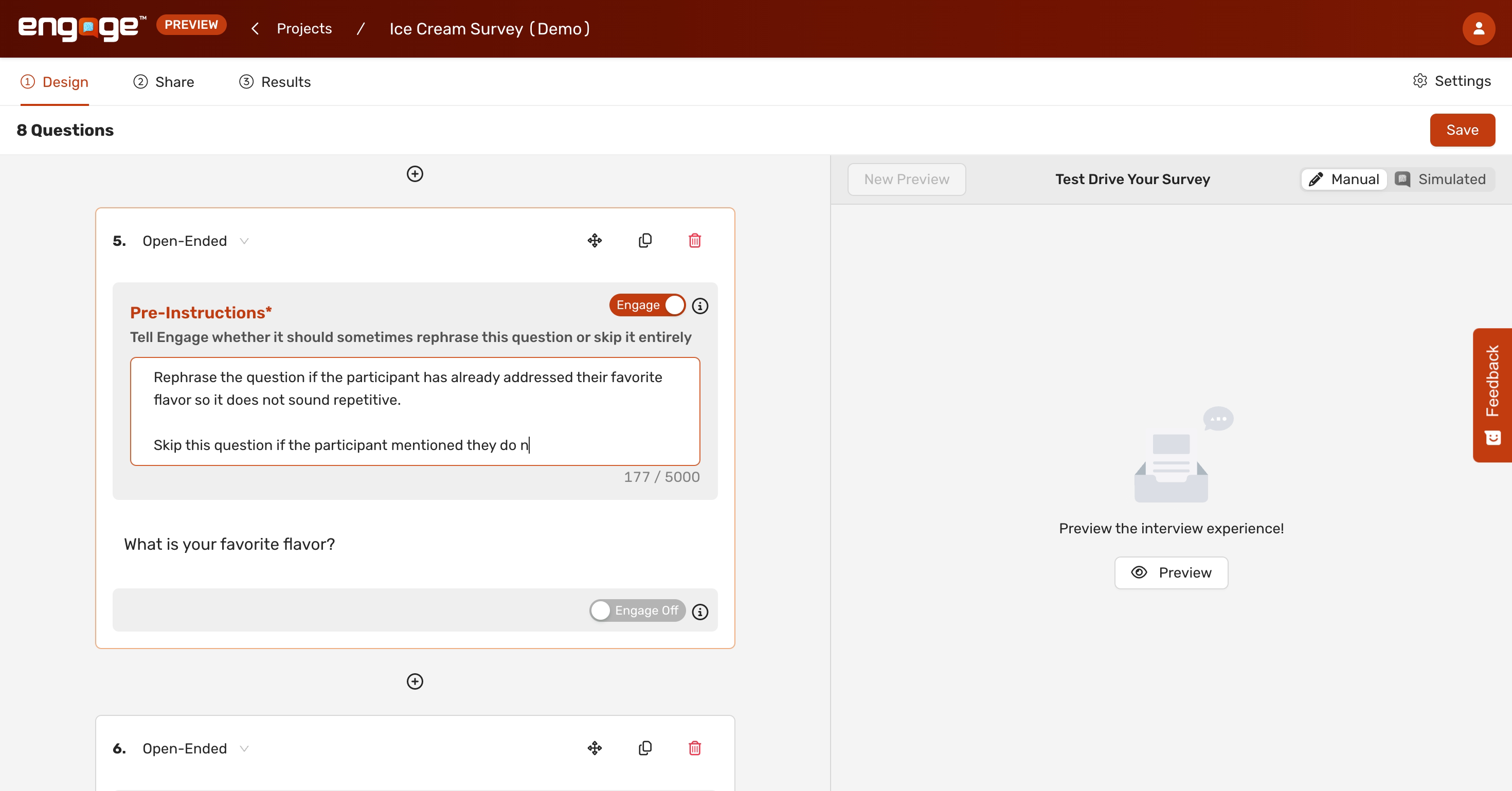
Task: Switch test drive to Manual mode
Action: (1344, 179)
